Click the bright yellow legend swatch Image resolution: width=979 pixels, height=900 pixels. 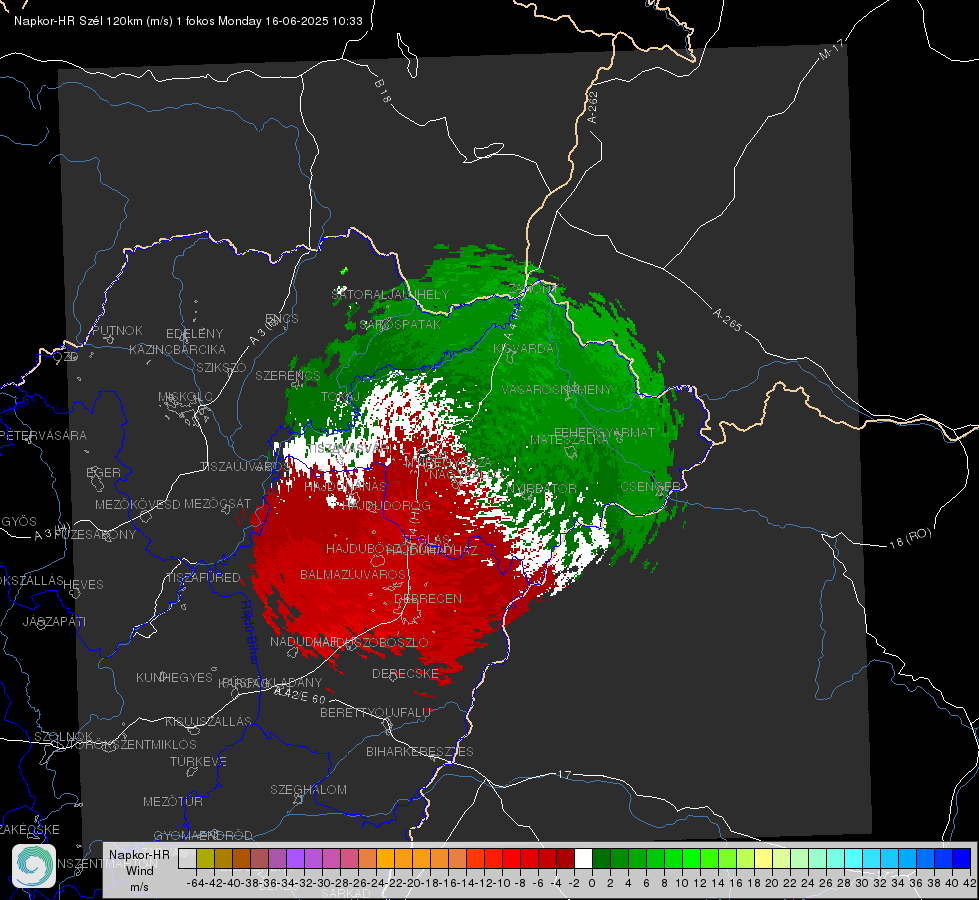tap(764, 859)
